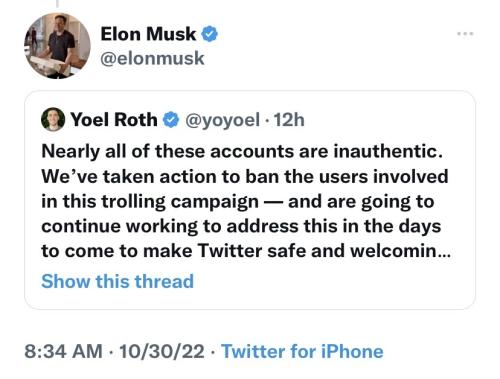500x379 pixels.
Task: Click the thread connector line above the avatar
Action: [x=57, y=3]
